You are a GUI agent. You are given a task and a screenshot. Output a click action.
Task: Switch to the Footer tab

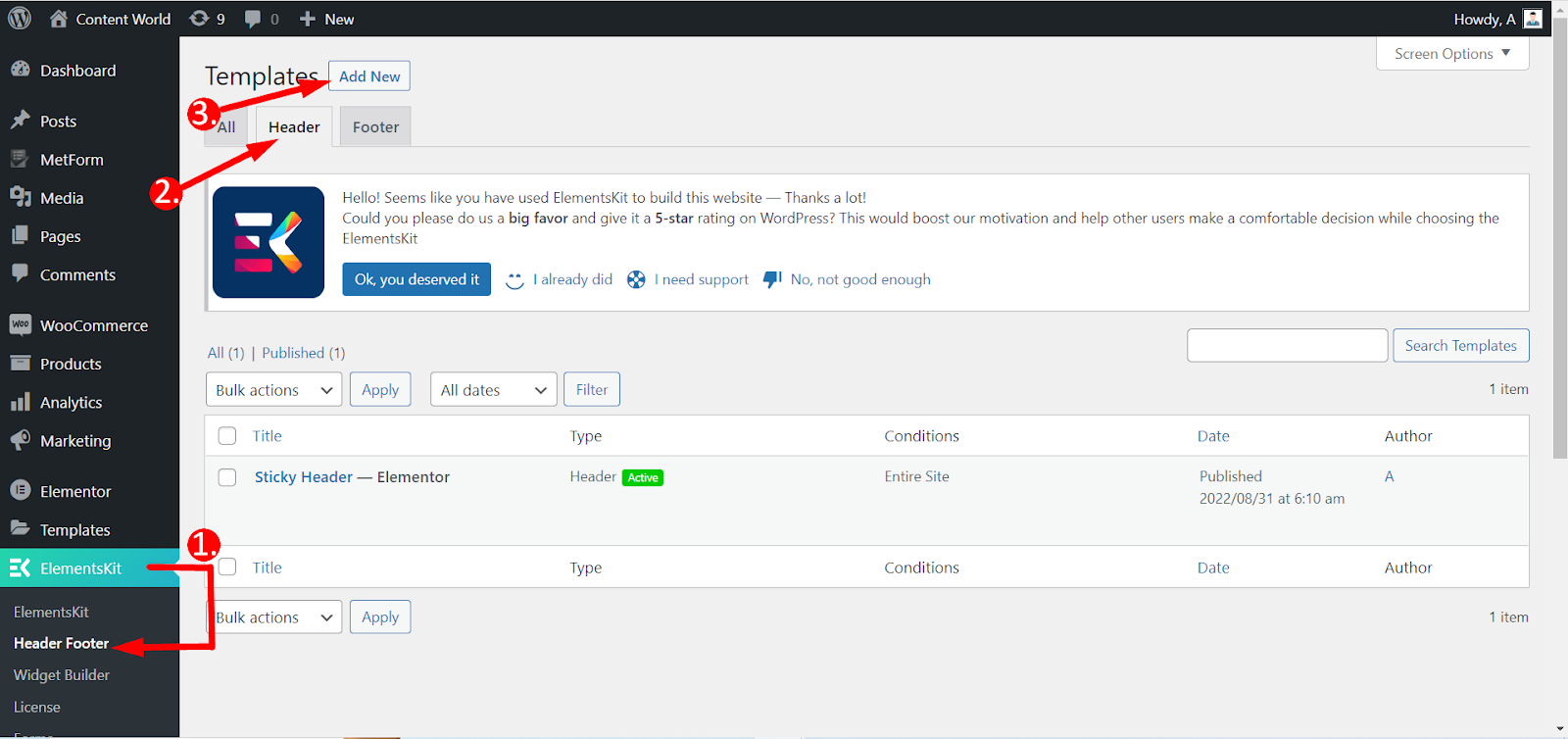375,127
